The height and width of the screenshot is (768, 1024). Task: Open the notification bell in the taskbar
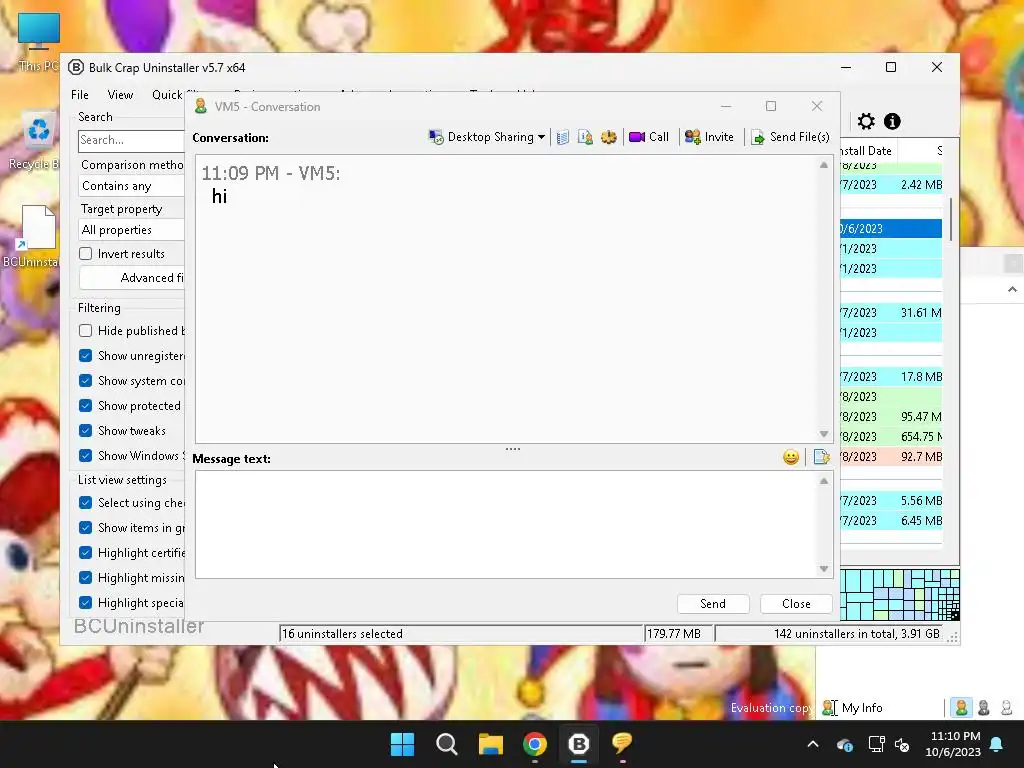point(997,744)
